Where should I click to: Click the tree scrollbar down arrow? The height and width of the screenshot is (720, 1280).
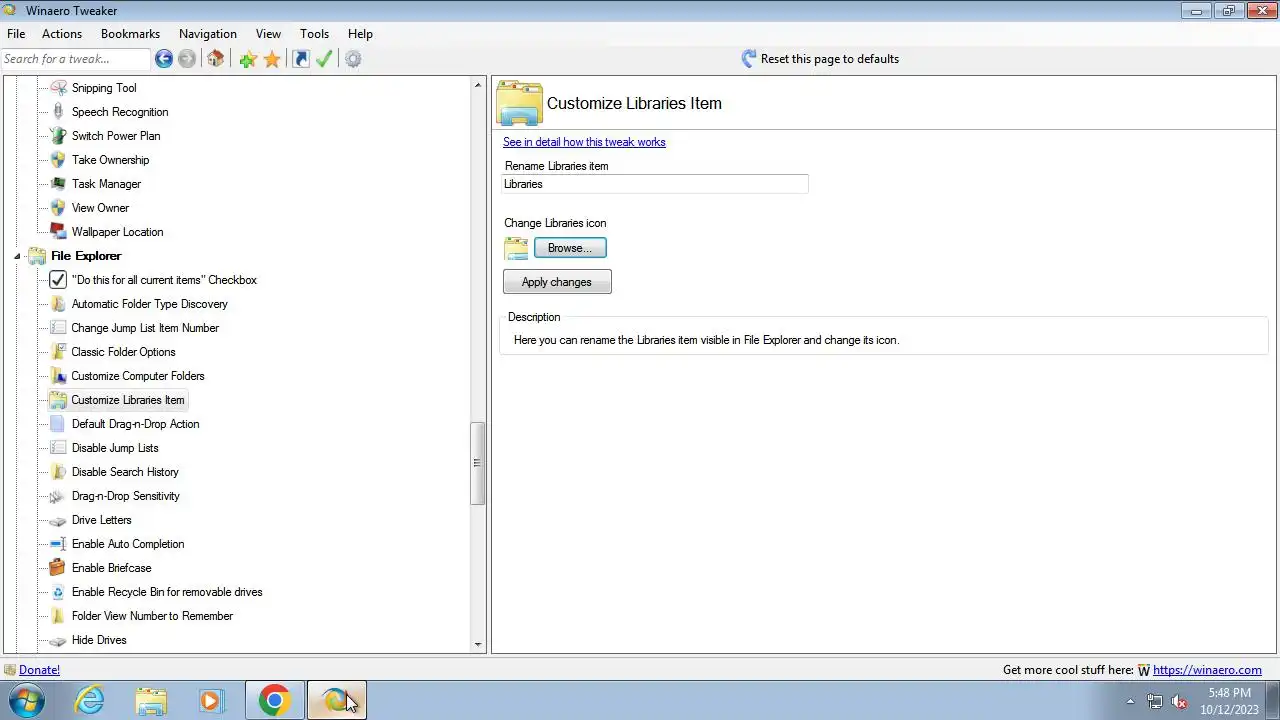[x=477, y=645]
